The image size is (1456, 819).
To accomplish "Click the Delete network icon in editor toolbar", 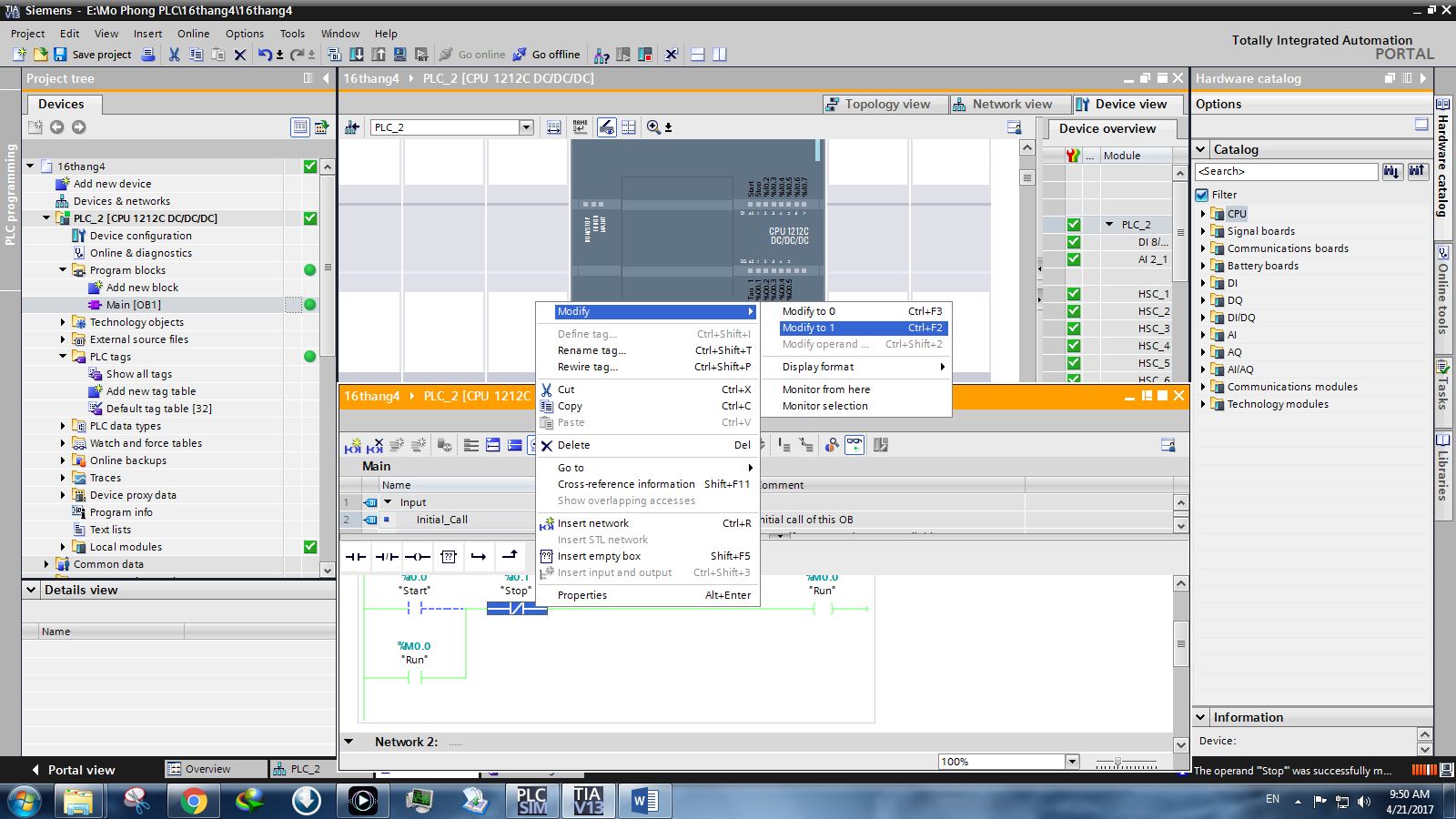I will click(375, 445).
